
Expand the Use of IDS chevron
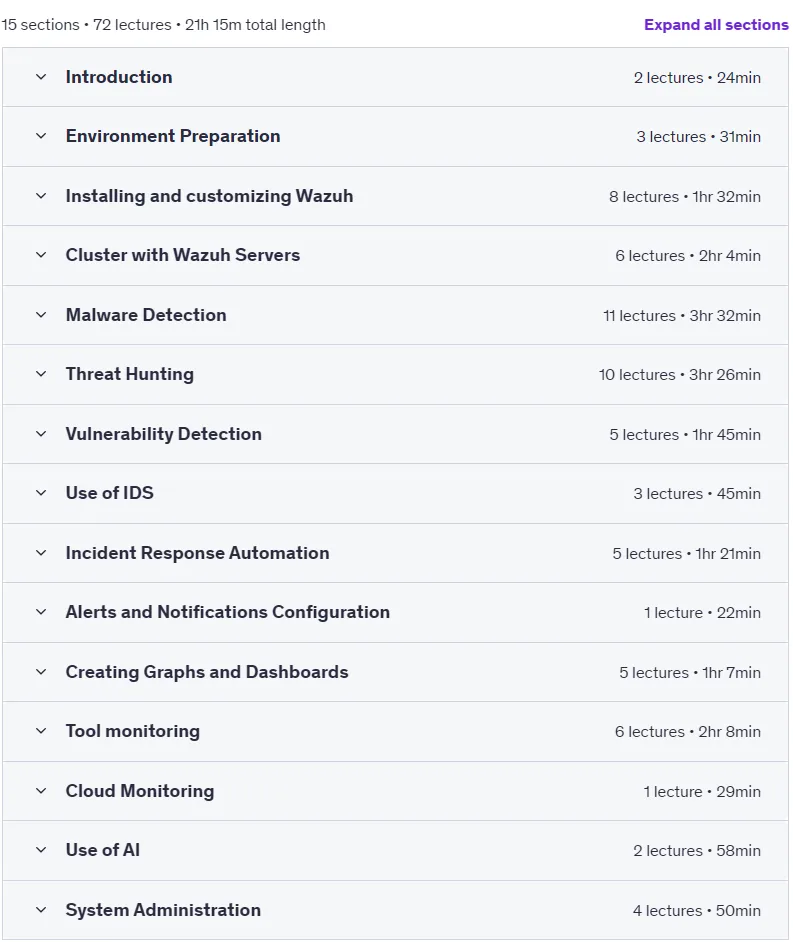41,493
